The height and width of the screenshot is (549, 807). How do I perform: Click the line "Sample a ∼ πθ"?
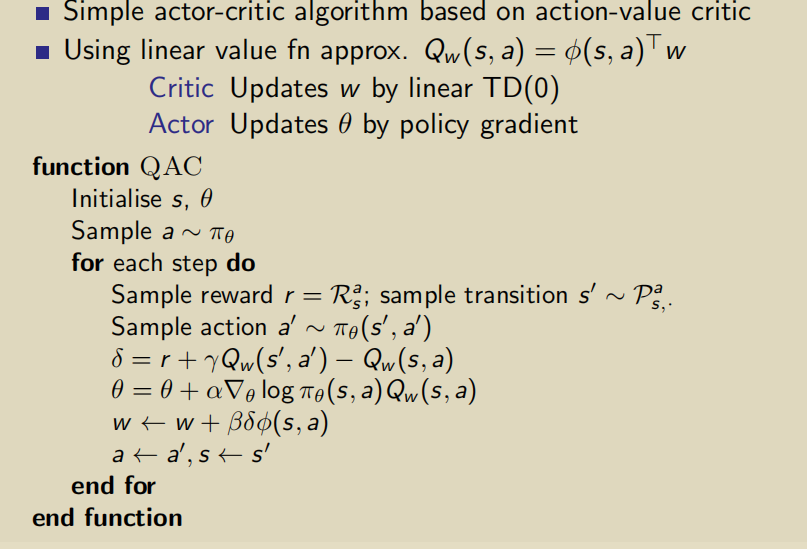click(x=149, y=231)
